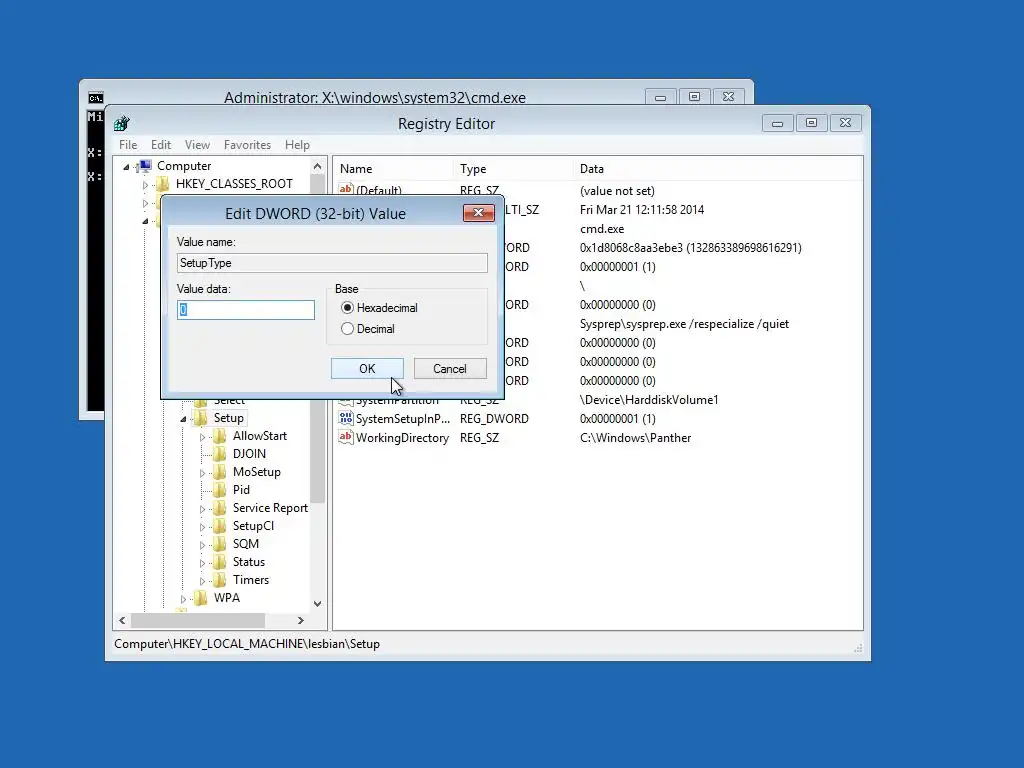Click the Value data input field

[x=246, y=310]
